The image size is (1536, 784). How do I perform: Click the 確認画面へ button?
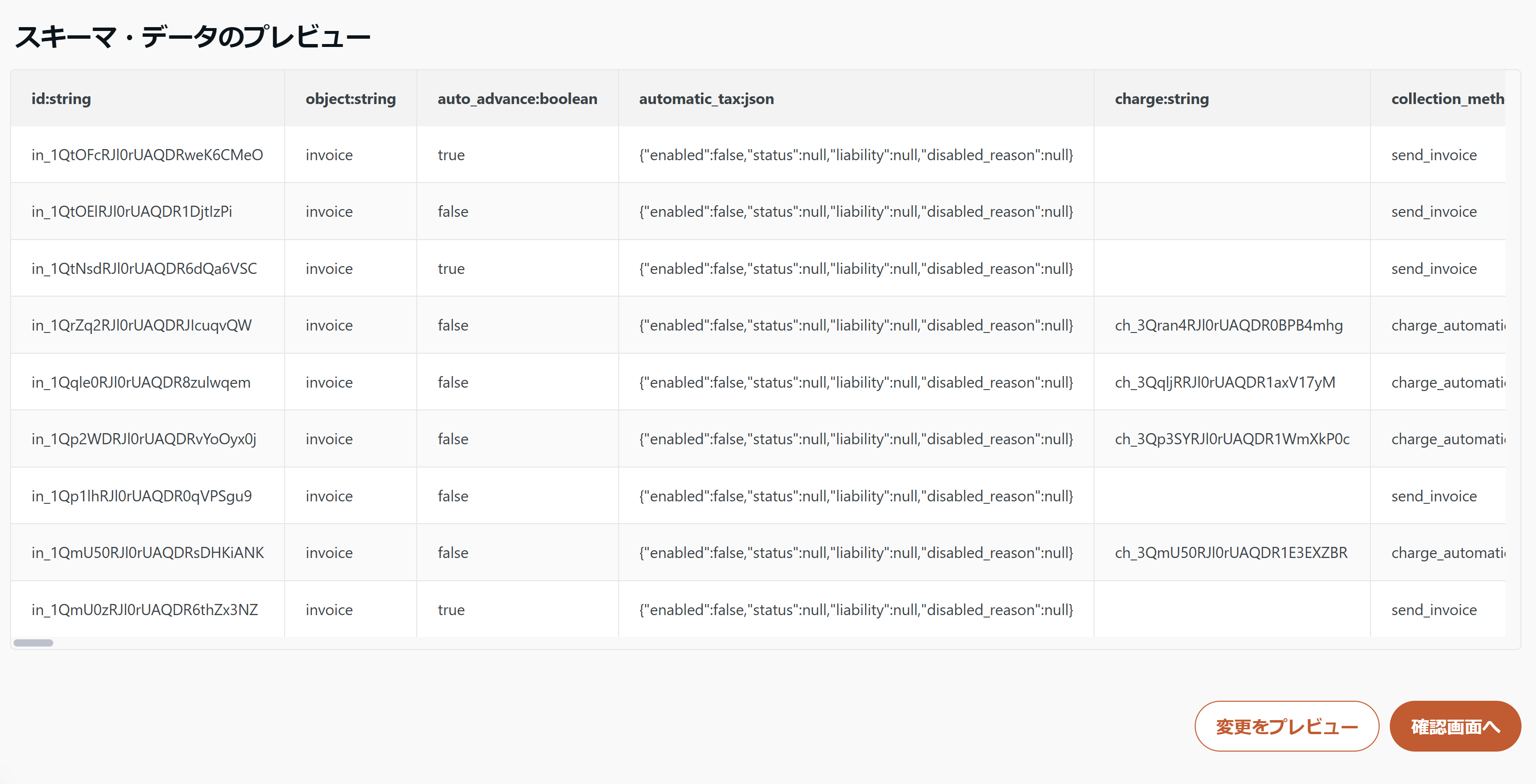[x=1454, y=726]
